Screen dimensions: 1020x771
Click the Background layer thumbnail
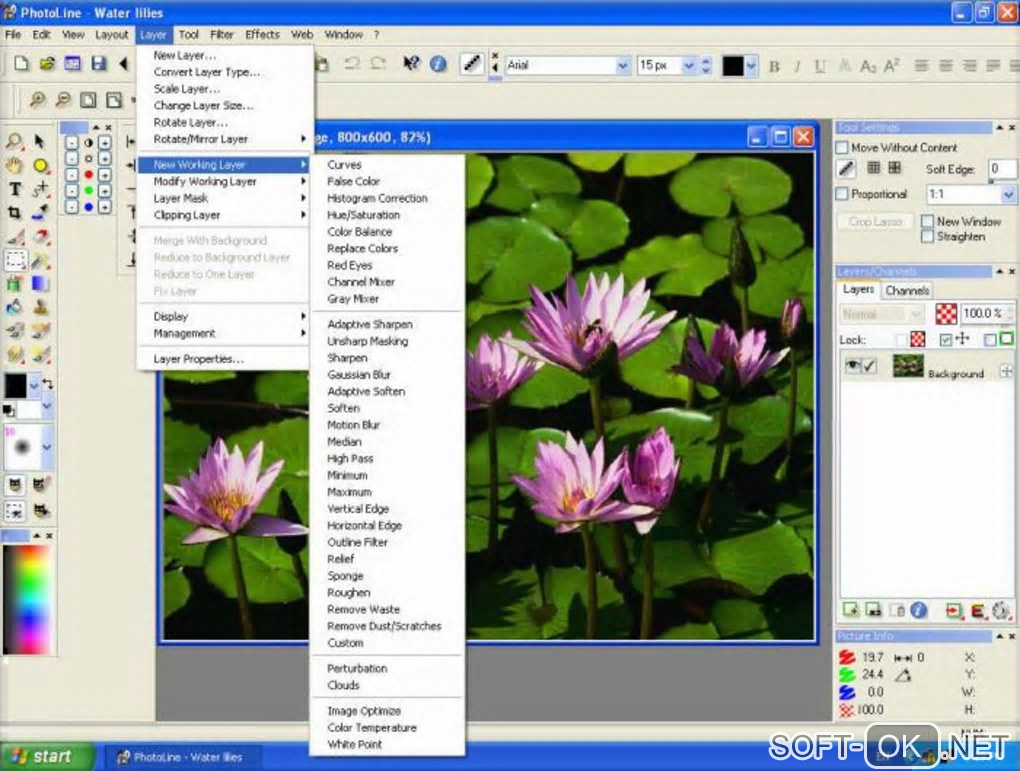907,366
